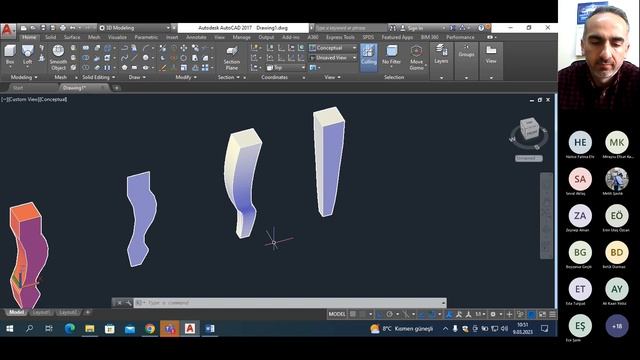
Task: Open the Section Plane tool
Action: 231,58
